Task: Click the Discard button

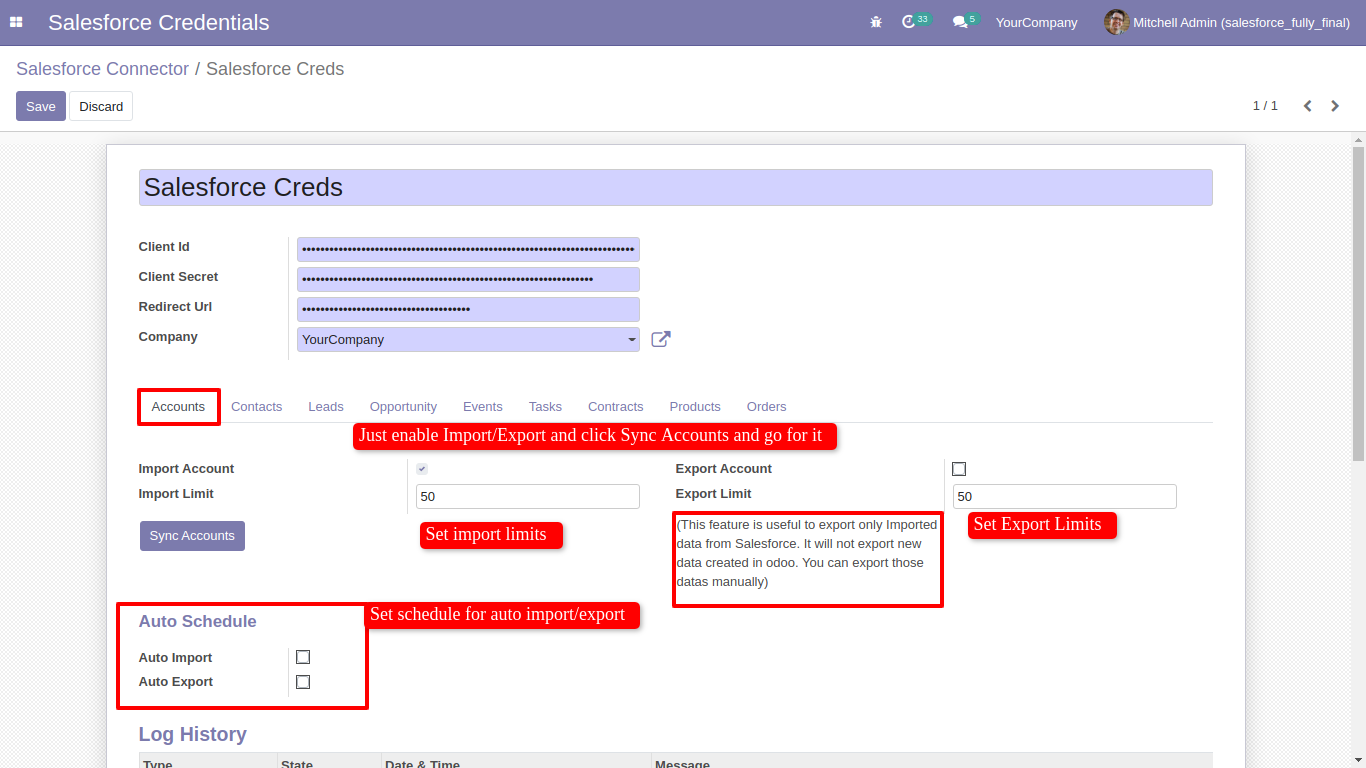Action: coord(101,106)
